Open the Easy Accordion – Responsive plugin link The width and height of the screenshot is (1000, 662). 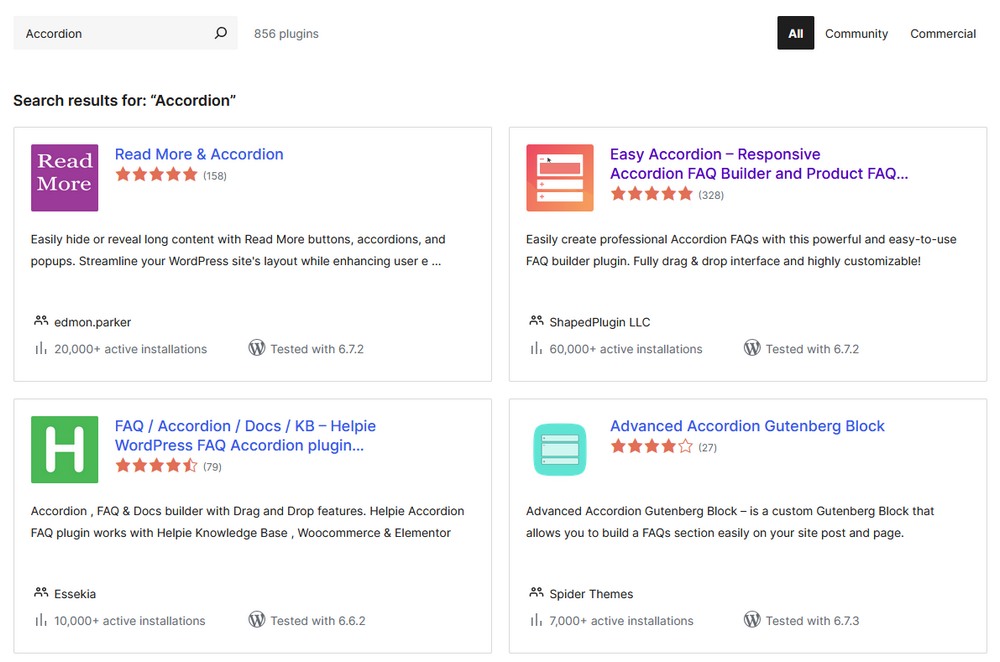[x=759, y=163]
